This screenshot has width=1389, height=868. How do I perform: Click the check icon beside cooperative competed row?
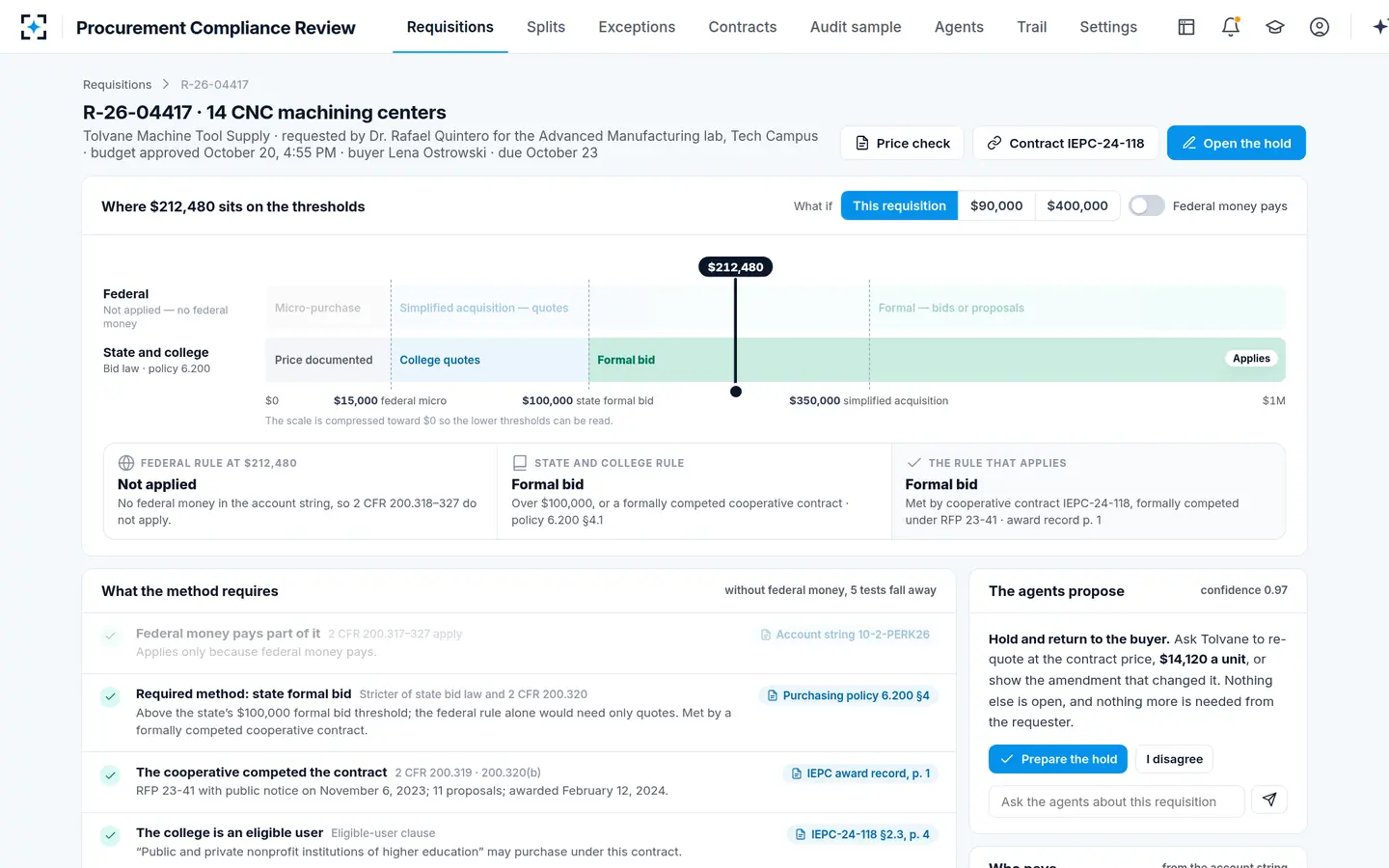(110, 774)
